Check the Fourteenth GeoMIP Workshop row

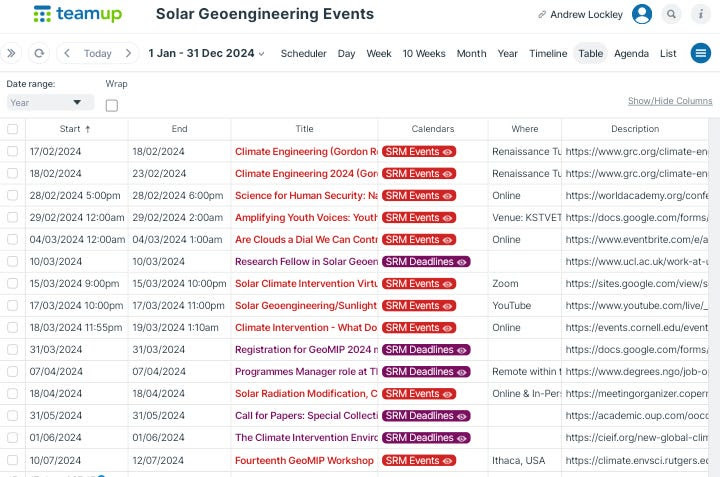point(12,461)
